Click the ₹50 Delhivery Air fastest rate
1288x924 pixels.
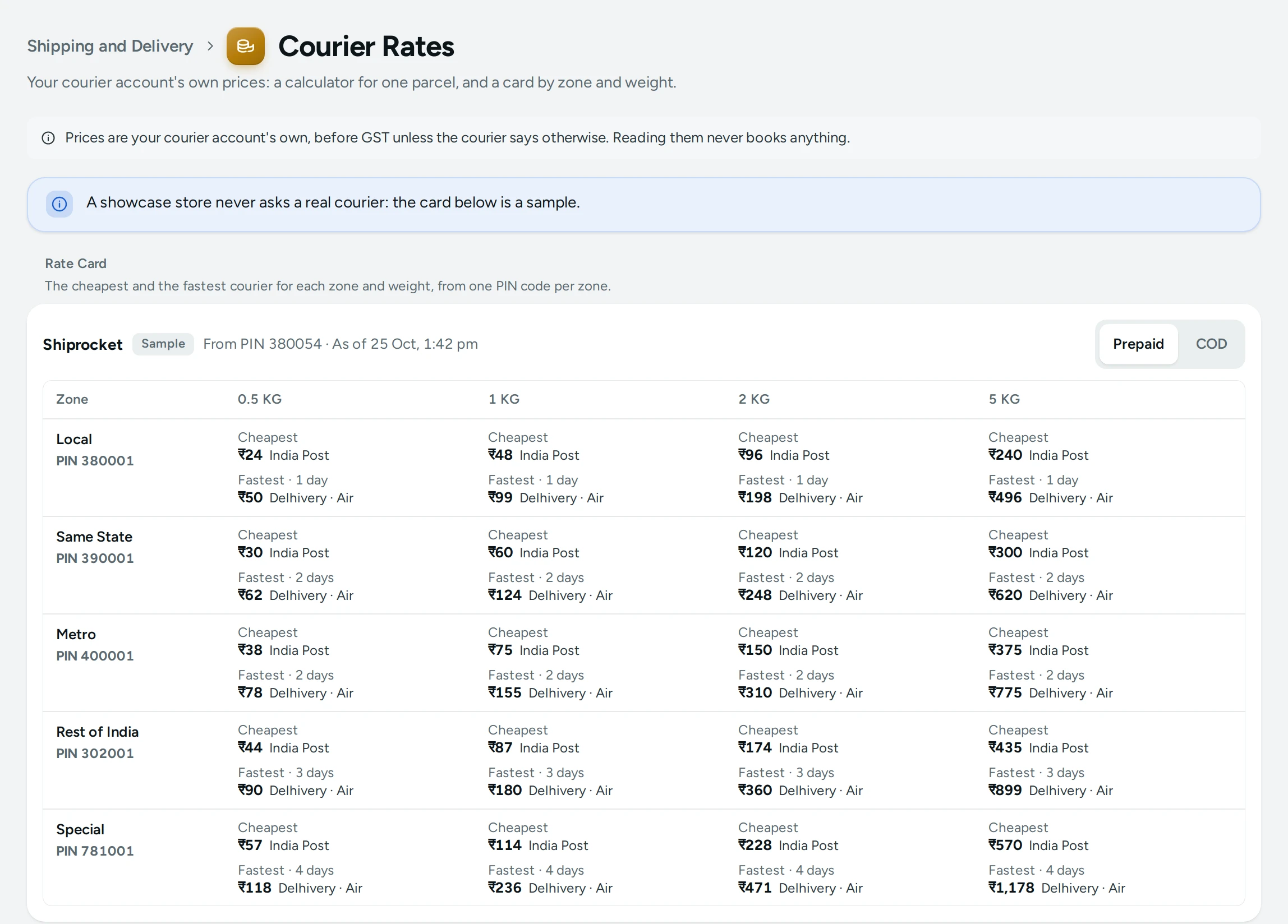[295, 498]
